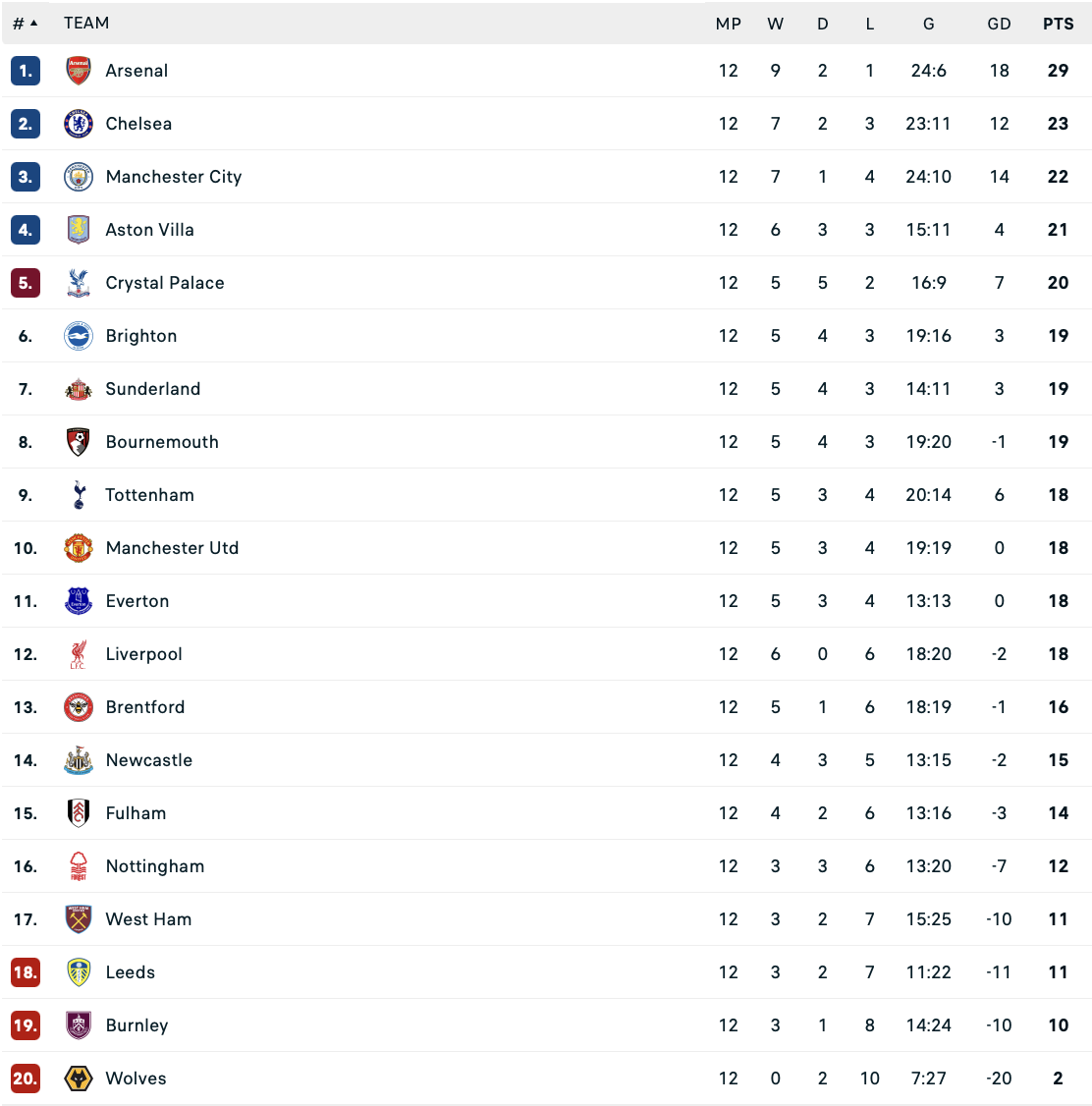Click the Crystal Palace eagle crest
1092x1106 pixels.
tap(79, 283)
